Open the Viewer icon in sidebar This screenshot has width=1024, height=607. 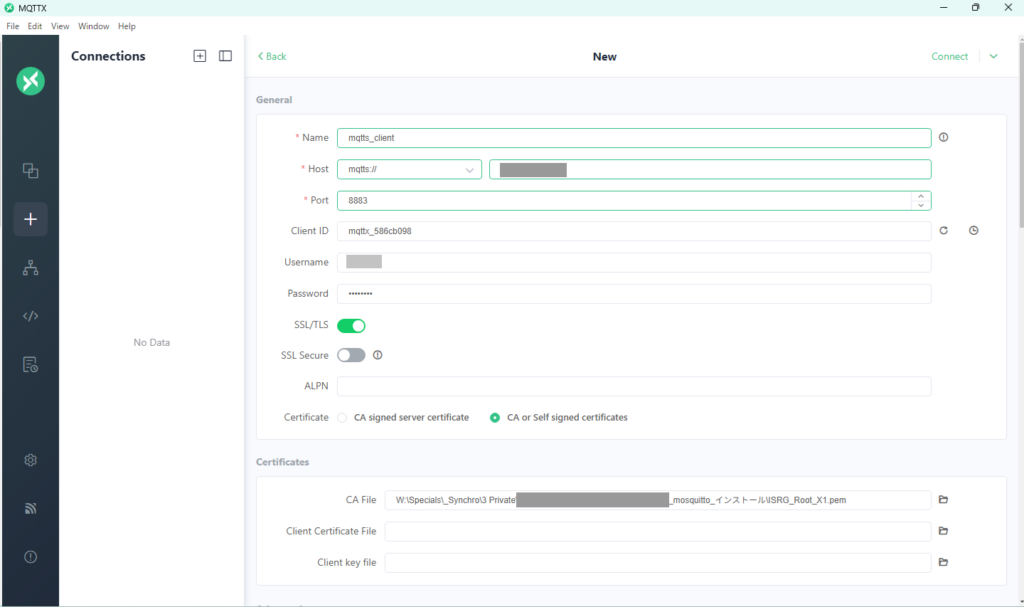coord(30,268)
